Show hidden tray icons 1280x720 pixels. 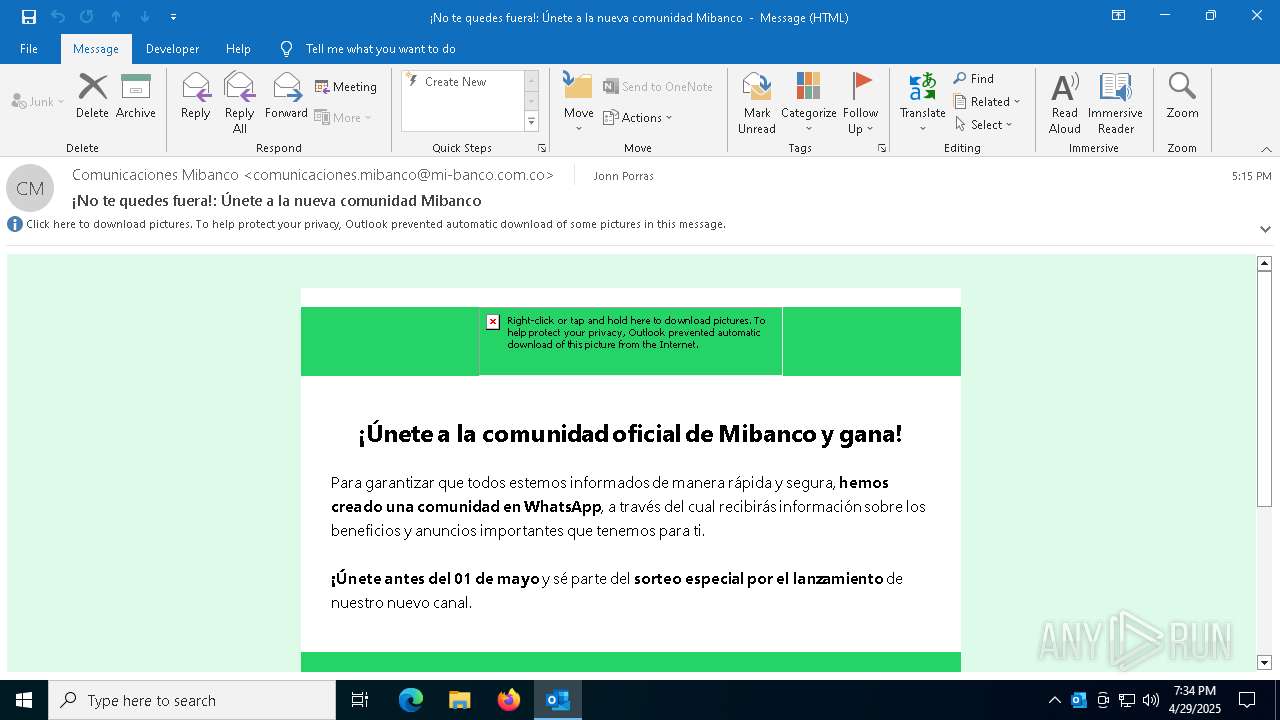tap(1054, 700)
